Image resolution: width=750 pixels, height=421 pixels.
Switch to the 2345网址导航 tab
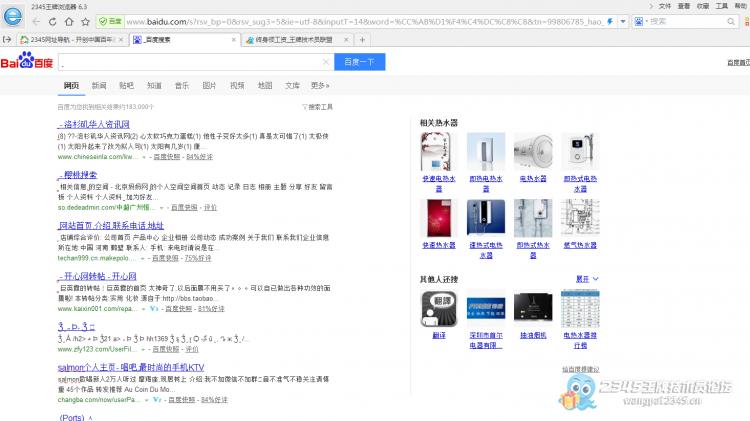72,40
